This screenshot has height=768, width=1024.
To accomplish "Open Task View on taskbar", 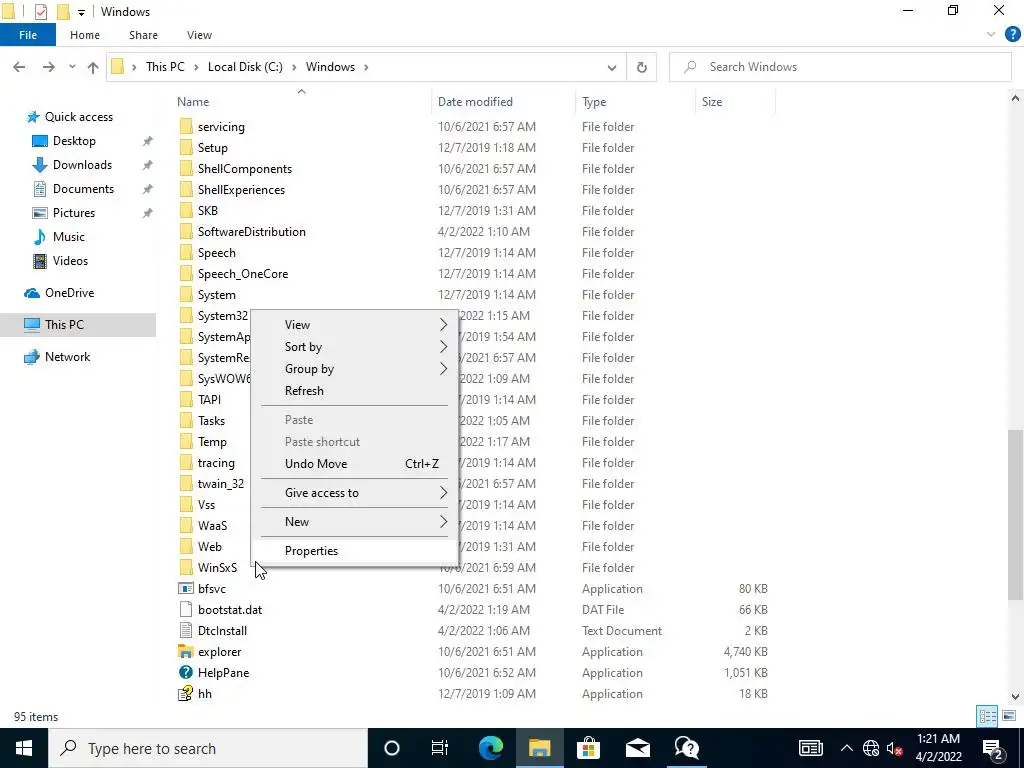I will (440, 748).
